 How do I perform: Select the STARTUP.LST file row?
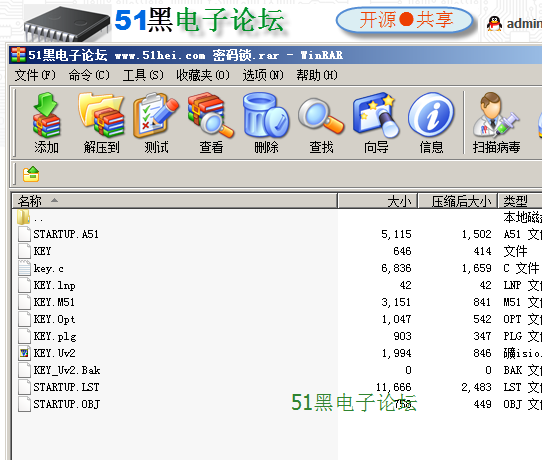pos(66,387)
